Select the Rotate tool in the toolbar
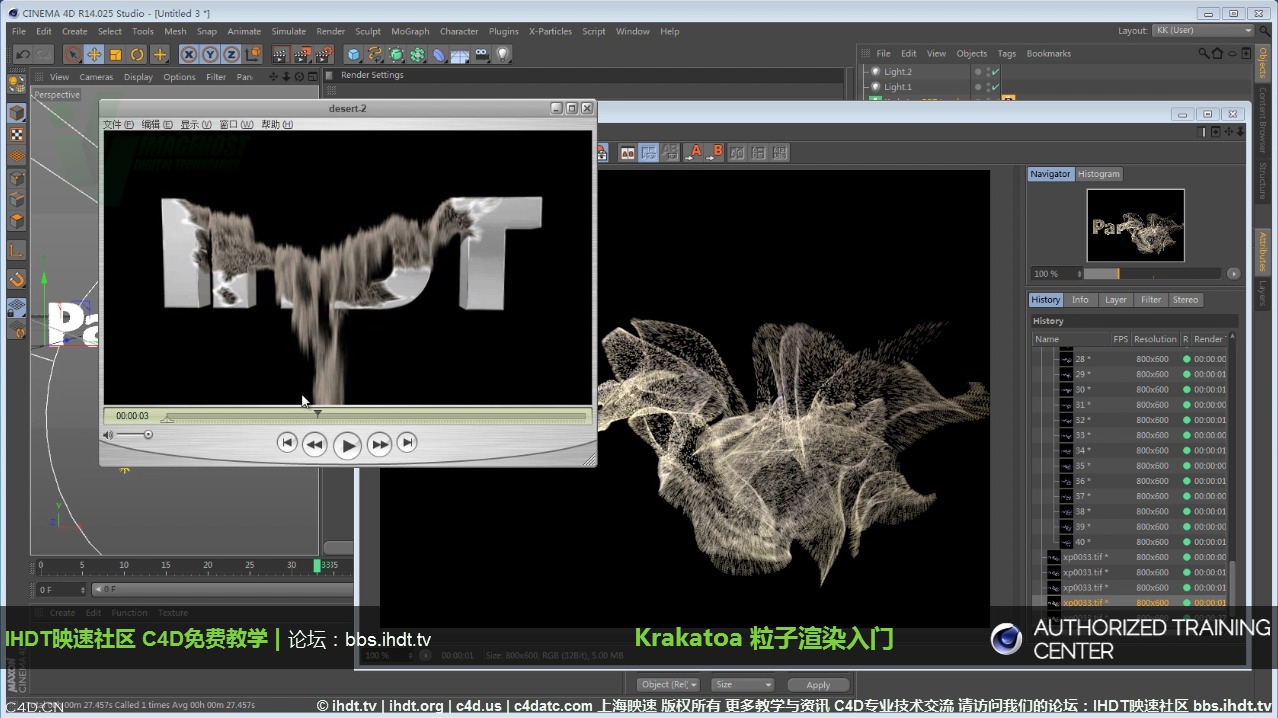The image size is (1278, 718). 137,54
